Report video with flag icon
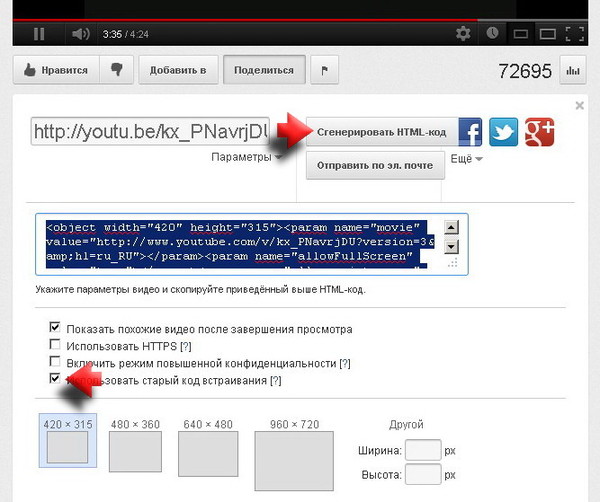Viewport: 600px width, 502px height. pyautogui.click(x=324, y=70)
